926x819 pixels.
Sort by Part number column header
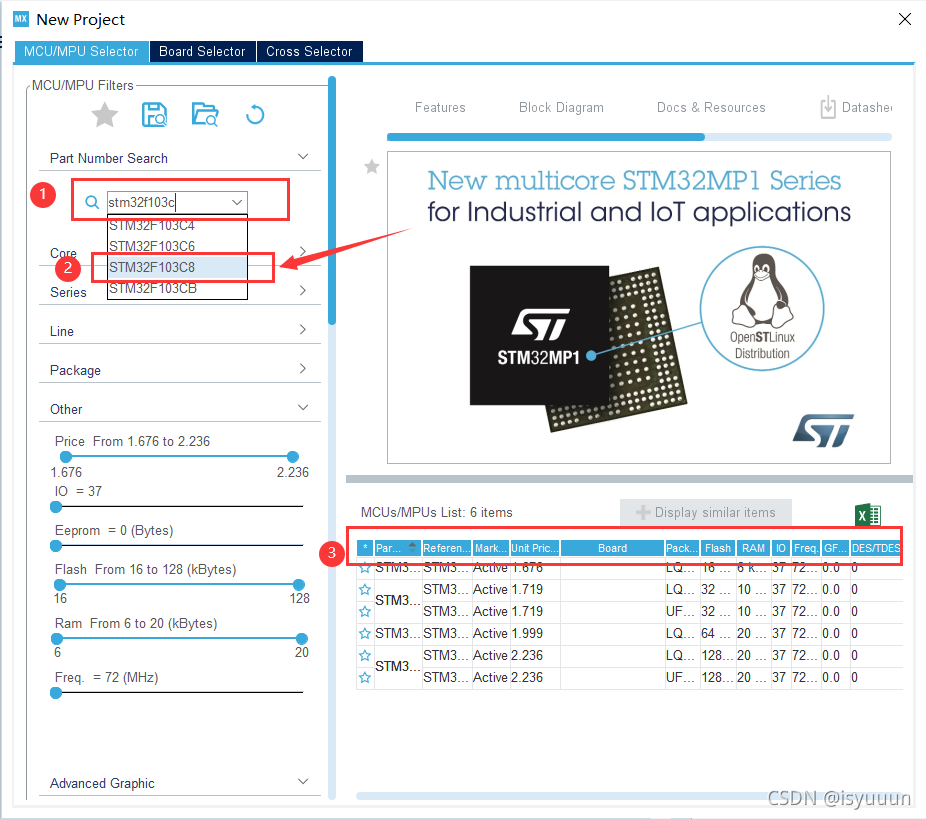(x=397, y=548)
